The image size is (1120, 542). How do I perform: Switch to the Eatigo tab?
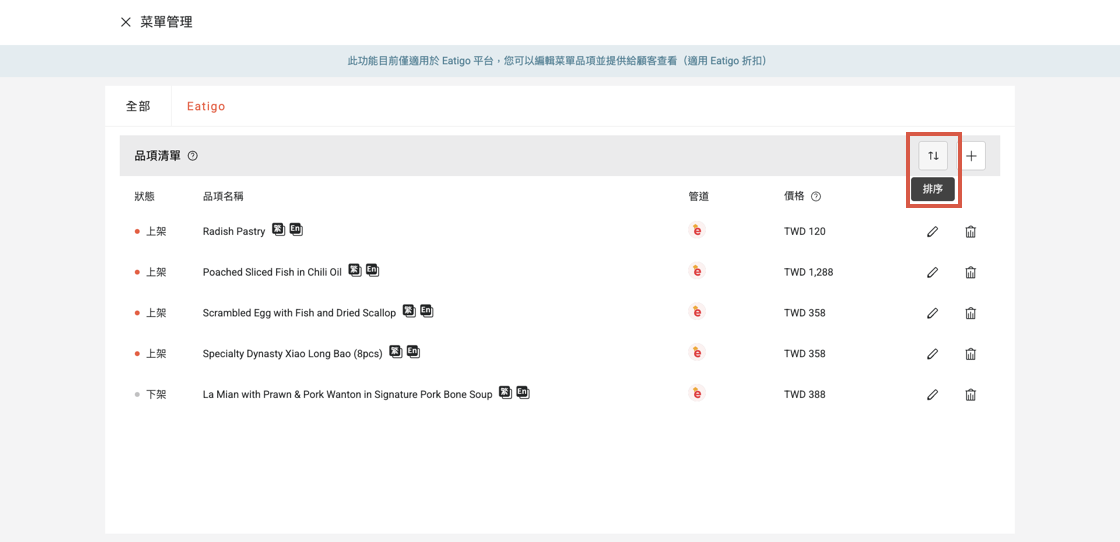coord(206,106)
